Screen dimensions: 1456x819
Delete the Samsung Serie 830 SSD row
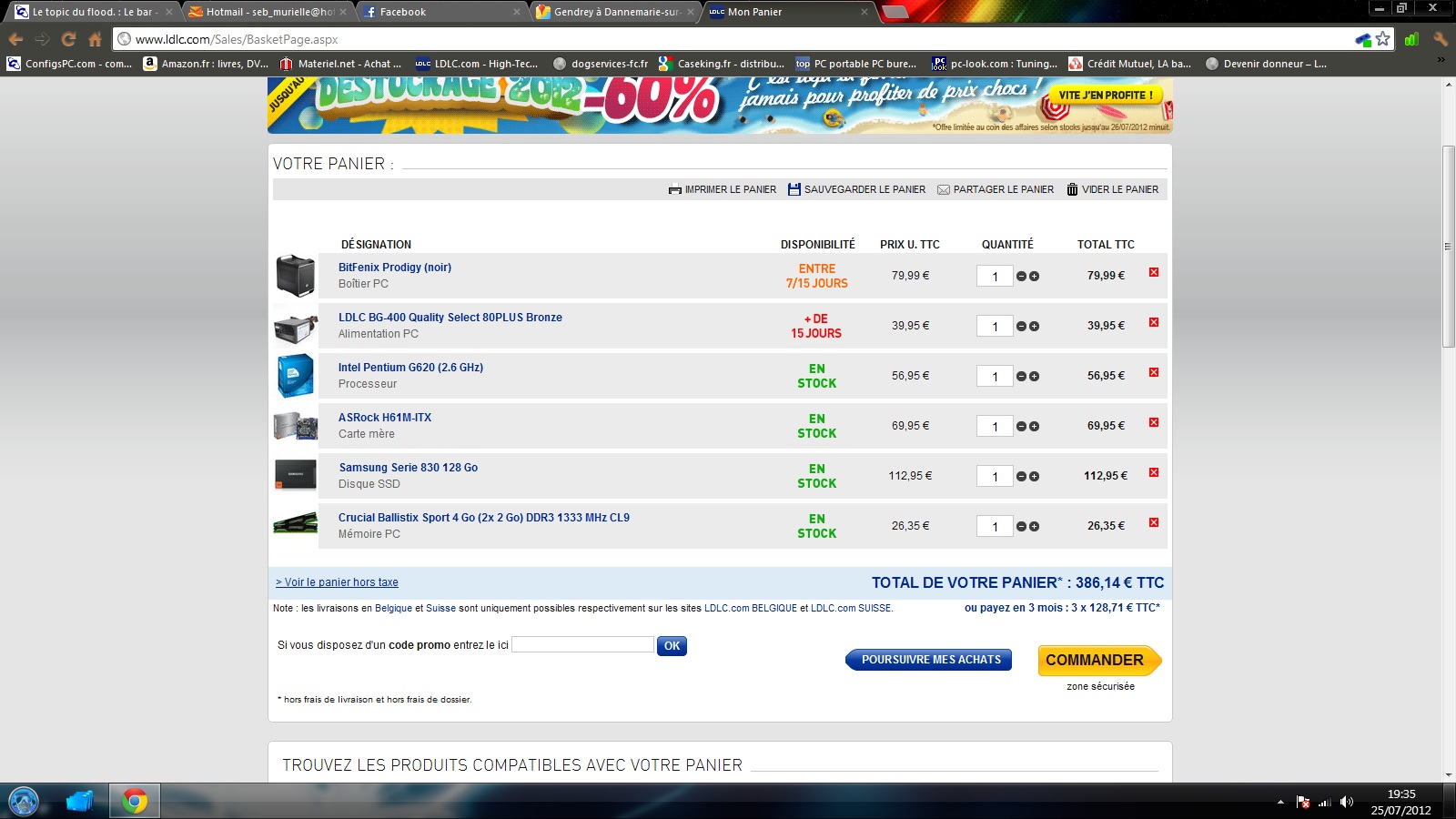[1154, 472]
